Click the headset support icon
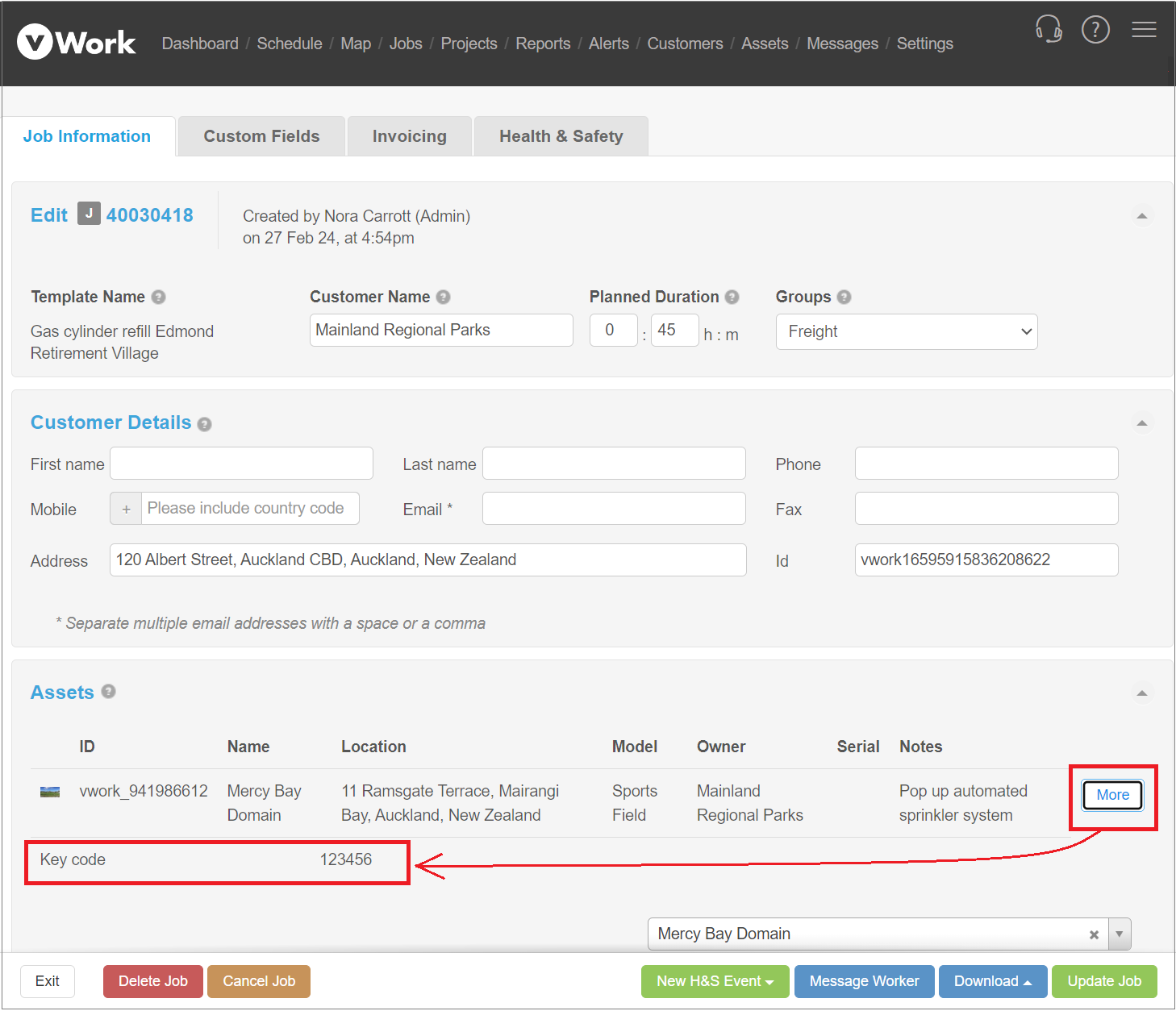This screenshot has width=1176, height=1011. pos(1049,29)
